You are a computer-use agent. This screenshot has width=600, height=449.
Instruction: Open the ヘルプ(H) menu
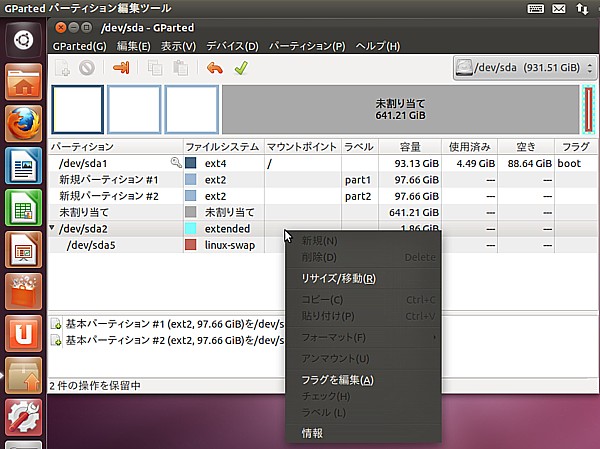[378, 46]
